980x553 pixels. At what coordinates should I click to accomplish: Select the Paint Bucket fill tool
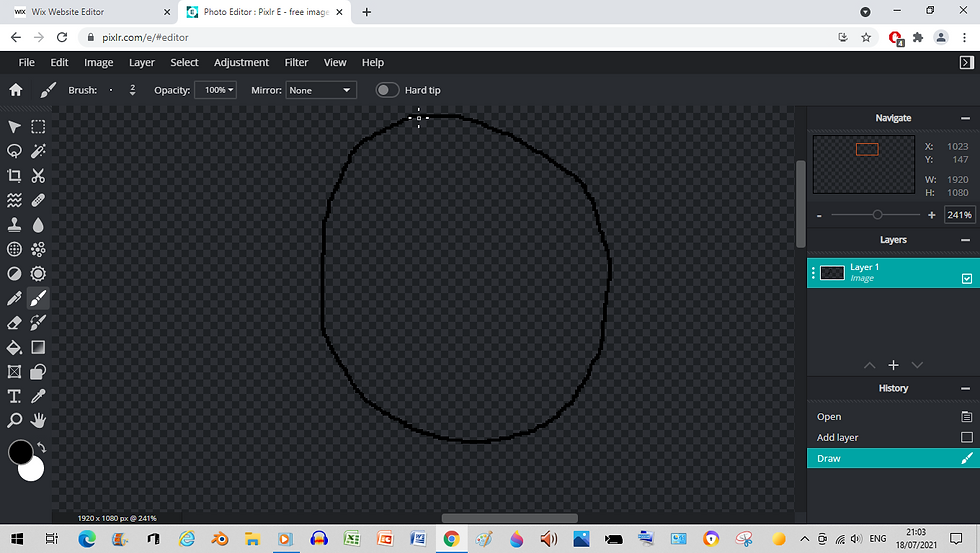pyautogui.click(x=14, y=347)
